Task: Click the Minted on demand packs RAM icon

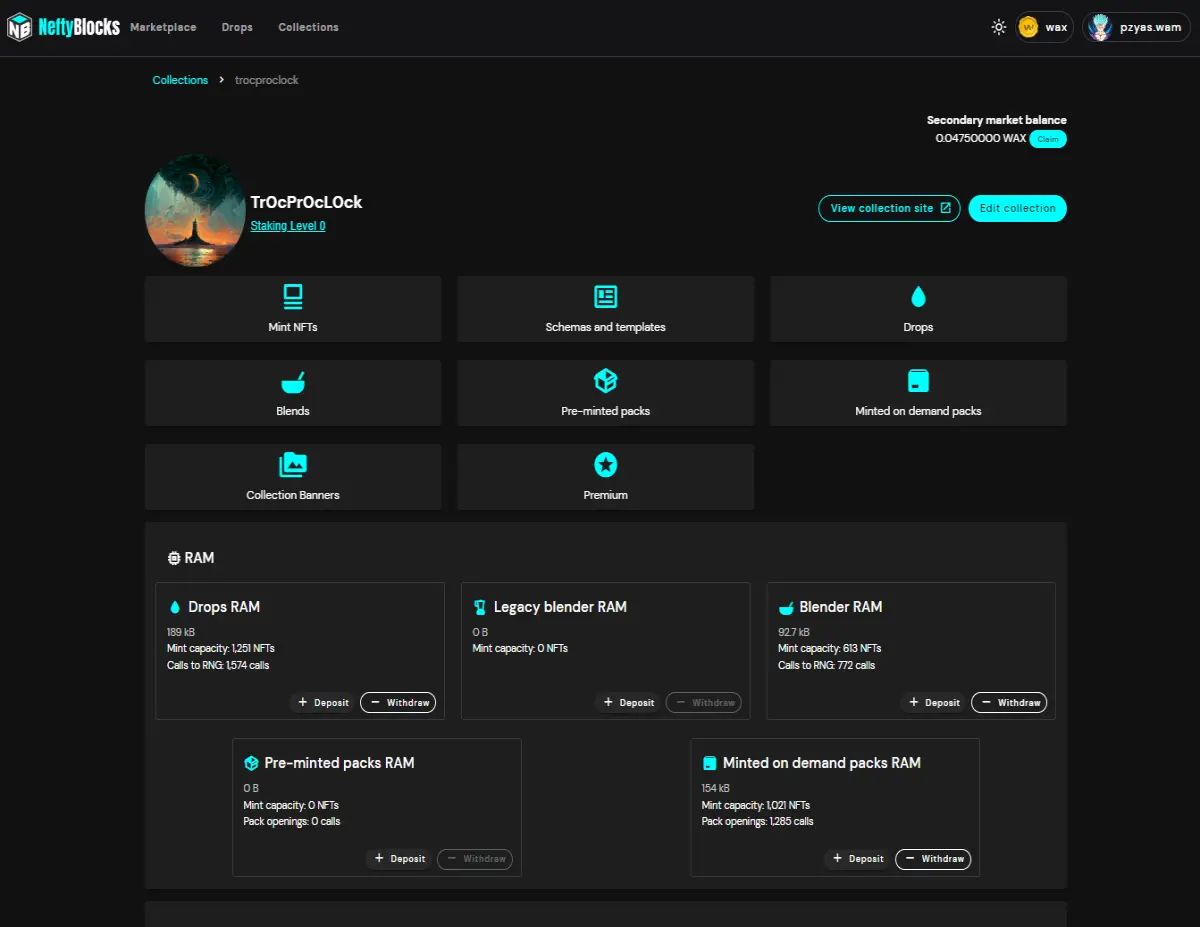Action: (710, 763)
